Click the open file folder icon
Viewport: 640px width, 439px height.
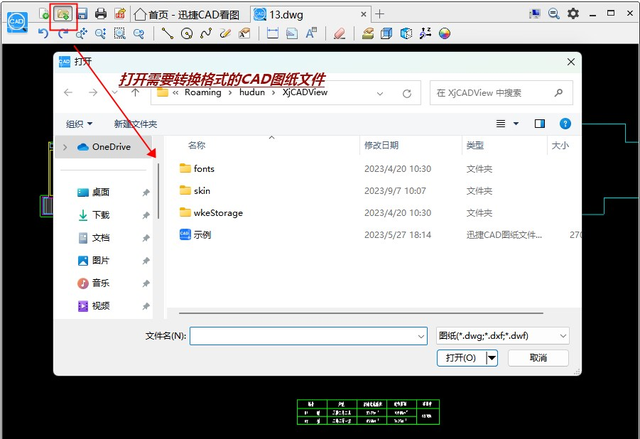pos(63,14)
